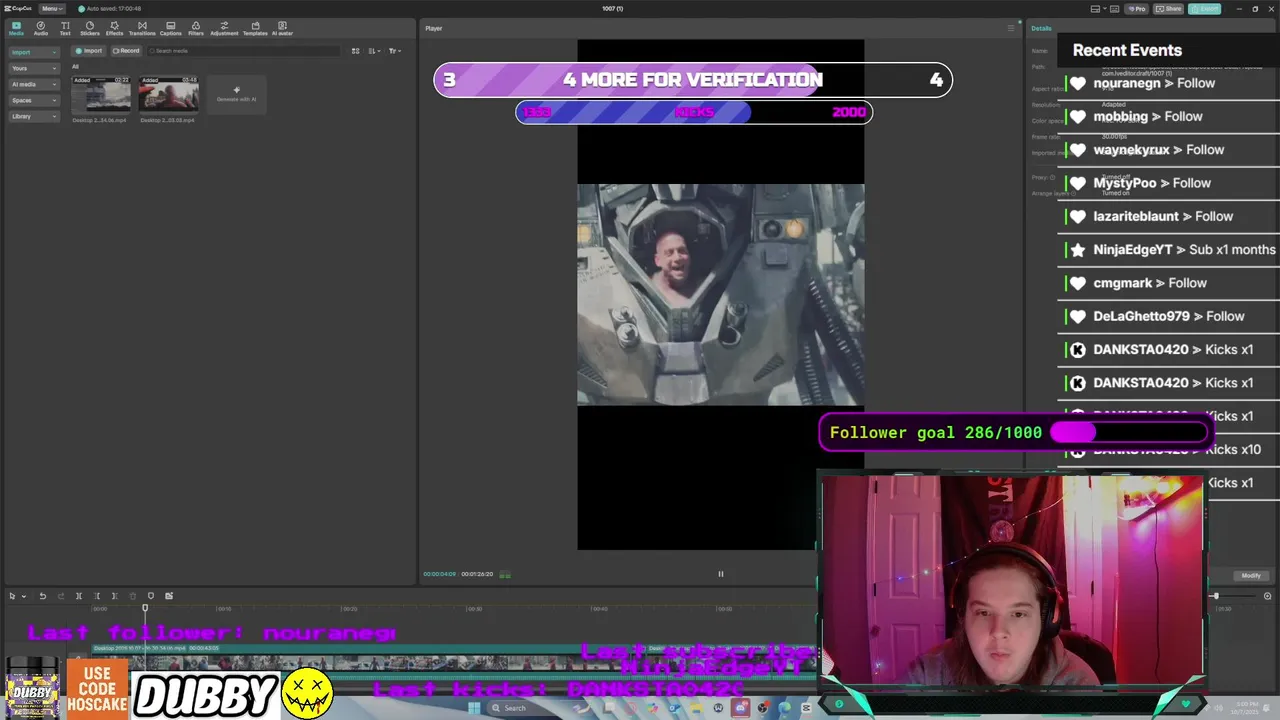
Task: Click Generate with AI card
Action: 236,95
